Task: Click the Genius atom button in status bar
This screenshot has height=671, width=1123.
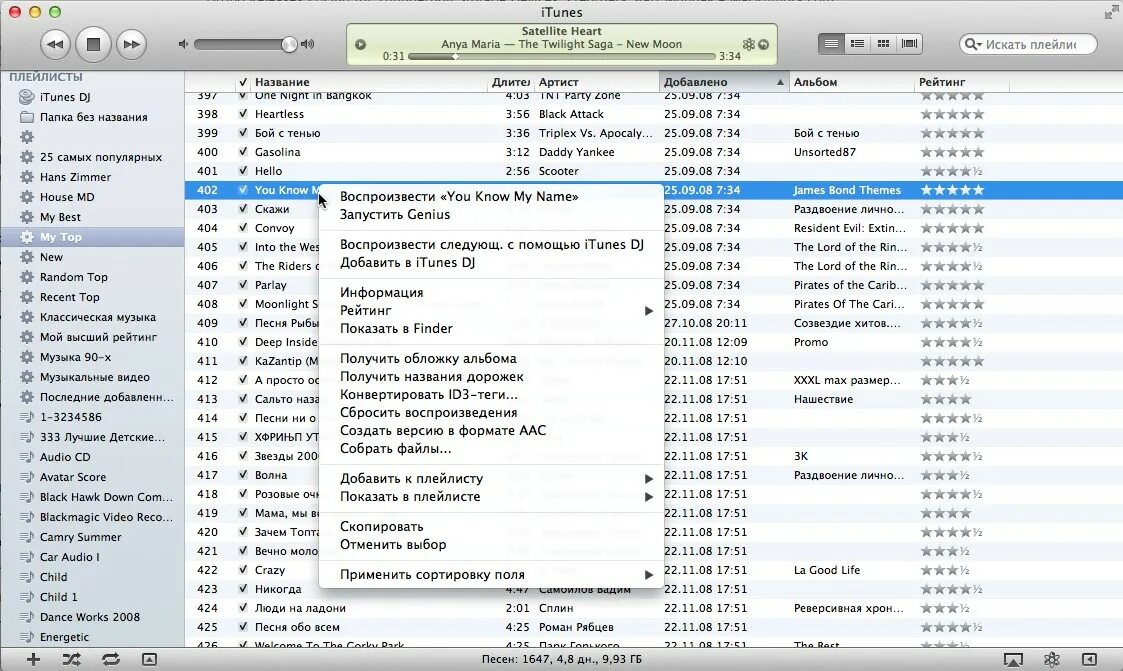Action: [x=1051, y=660]
